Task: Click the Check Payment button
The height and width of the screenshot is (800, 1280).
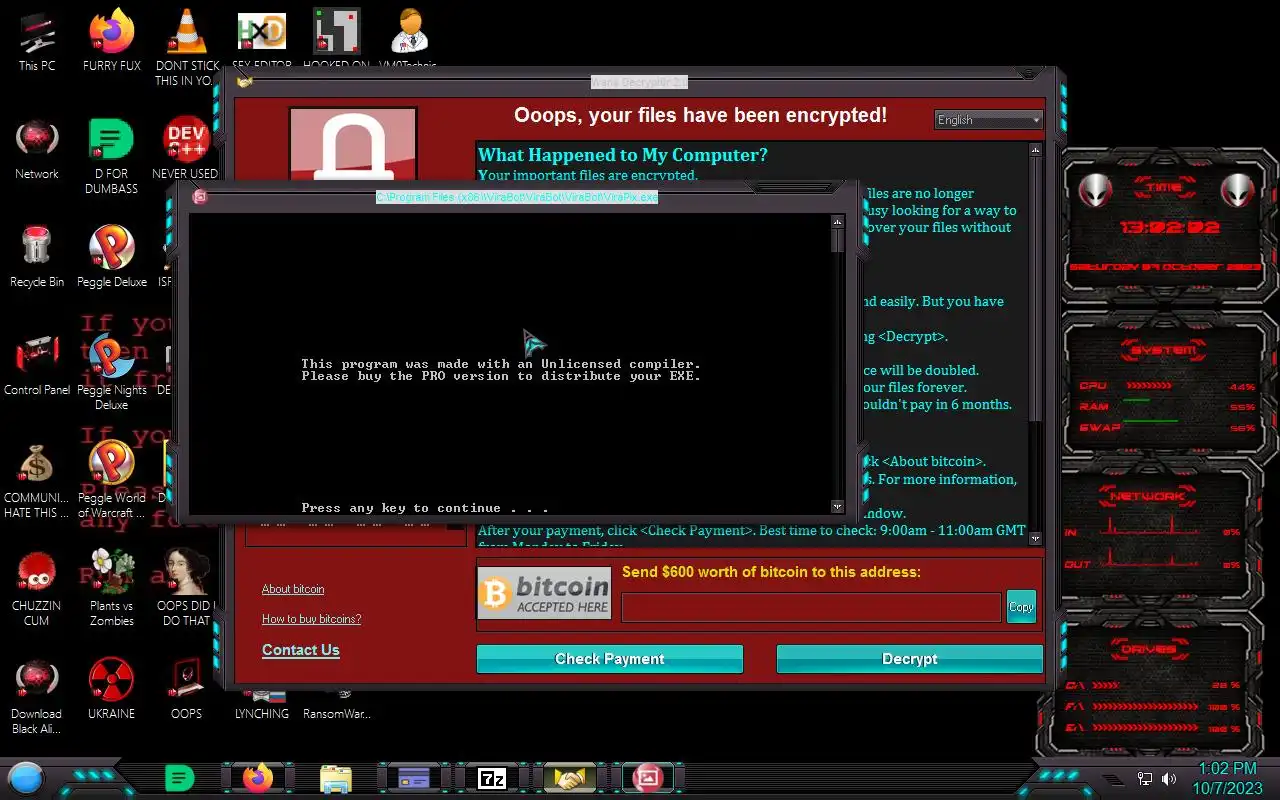Action: (610, 659)
